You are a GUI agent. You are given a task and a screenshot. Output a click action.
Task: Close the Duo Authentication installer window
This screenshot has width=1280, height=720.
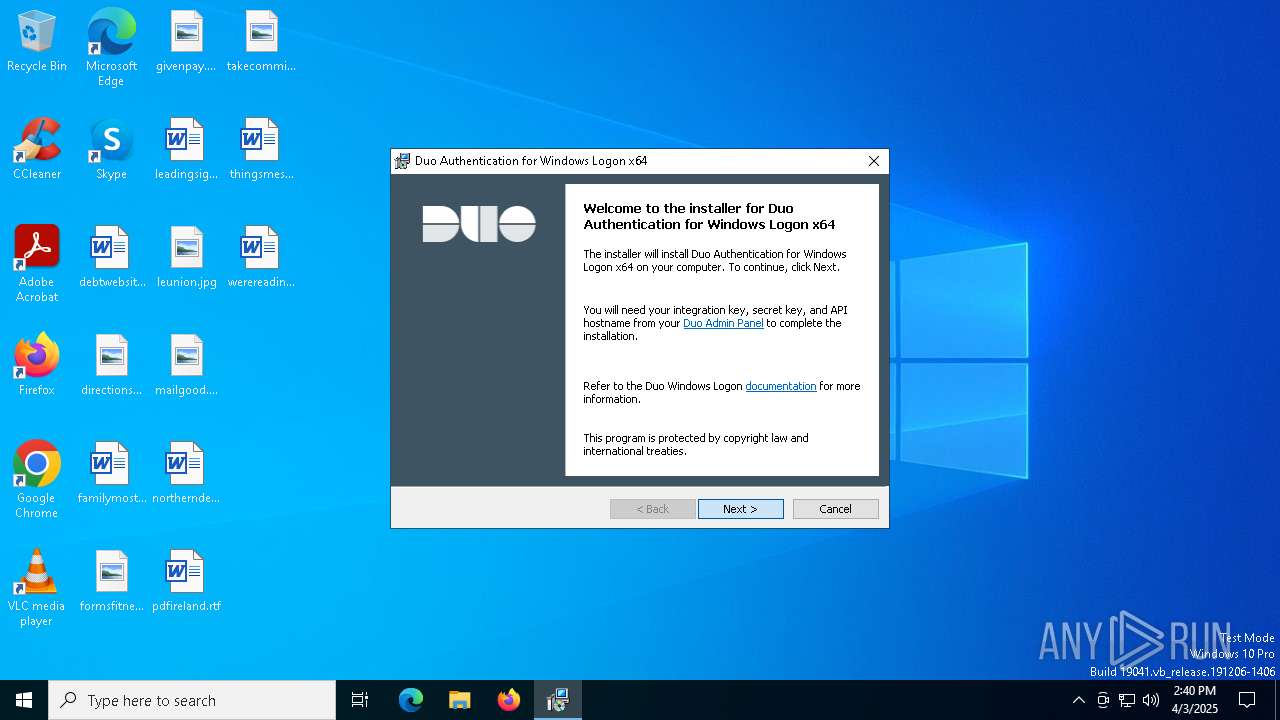[x=874, y=161]
